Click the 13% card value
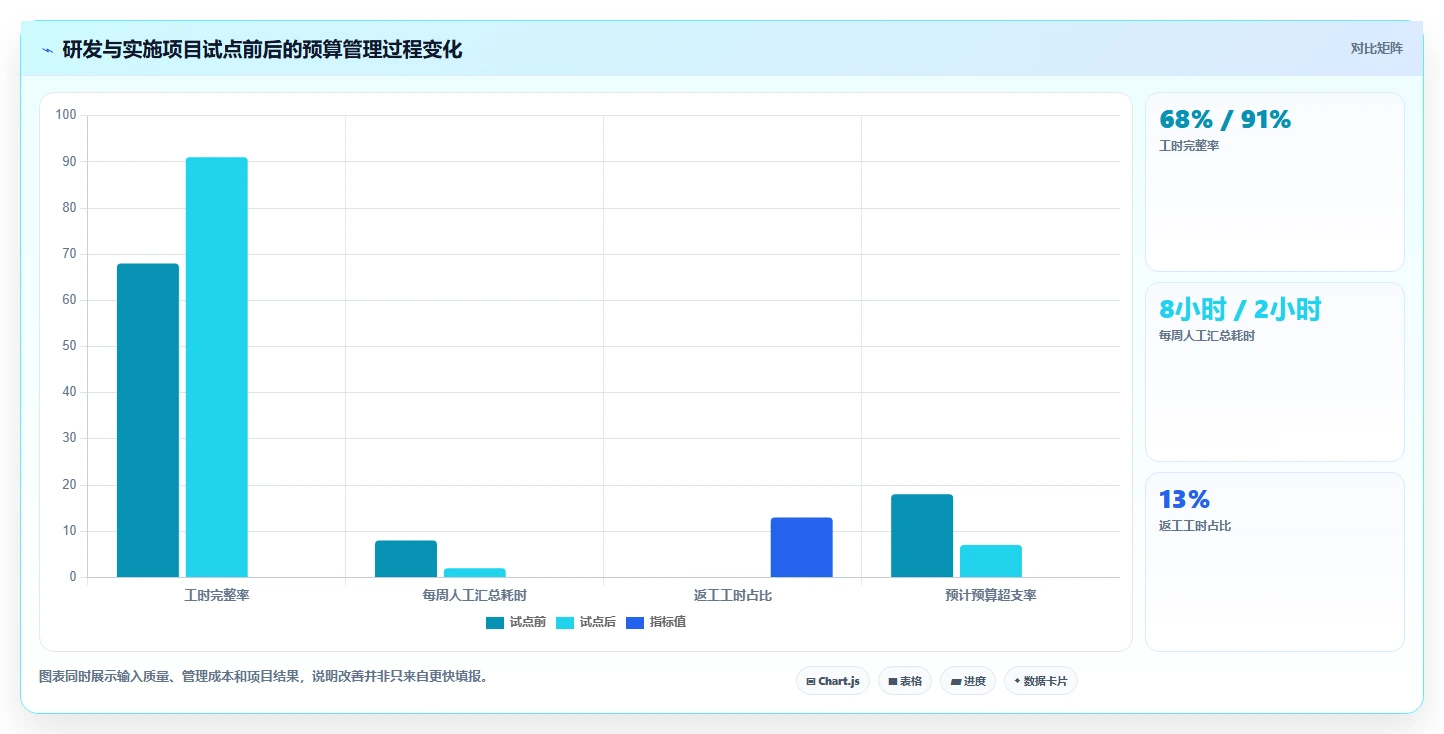The image size is (1444, 734). (x=1184, y=500)
